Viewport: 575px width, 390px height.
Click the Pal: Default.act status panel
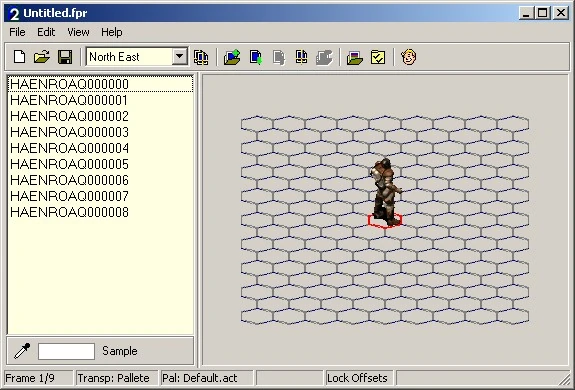(x=206, y=378)
